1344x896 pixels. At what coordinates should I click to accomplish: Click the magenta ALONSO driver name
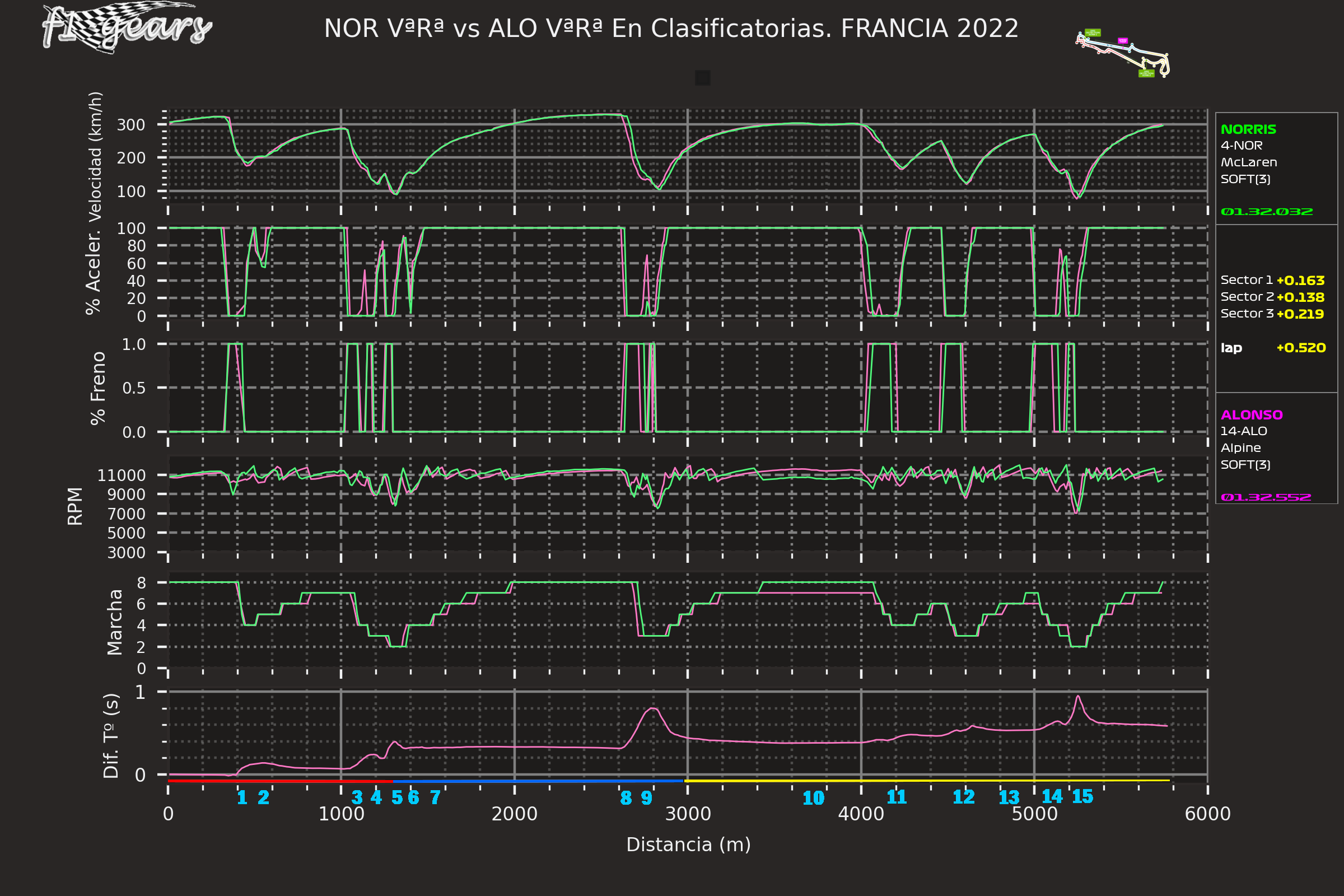[1252, 415]
